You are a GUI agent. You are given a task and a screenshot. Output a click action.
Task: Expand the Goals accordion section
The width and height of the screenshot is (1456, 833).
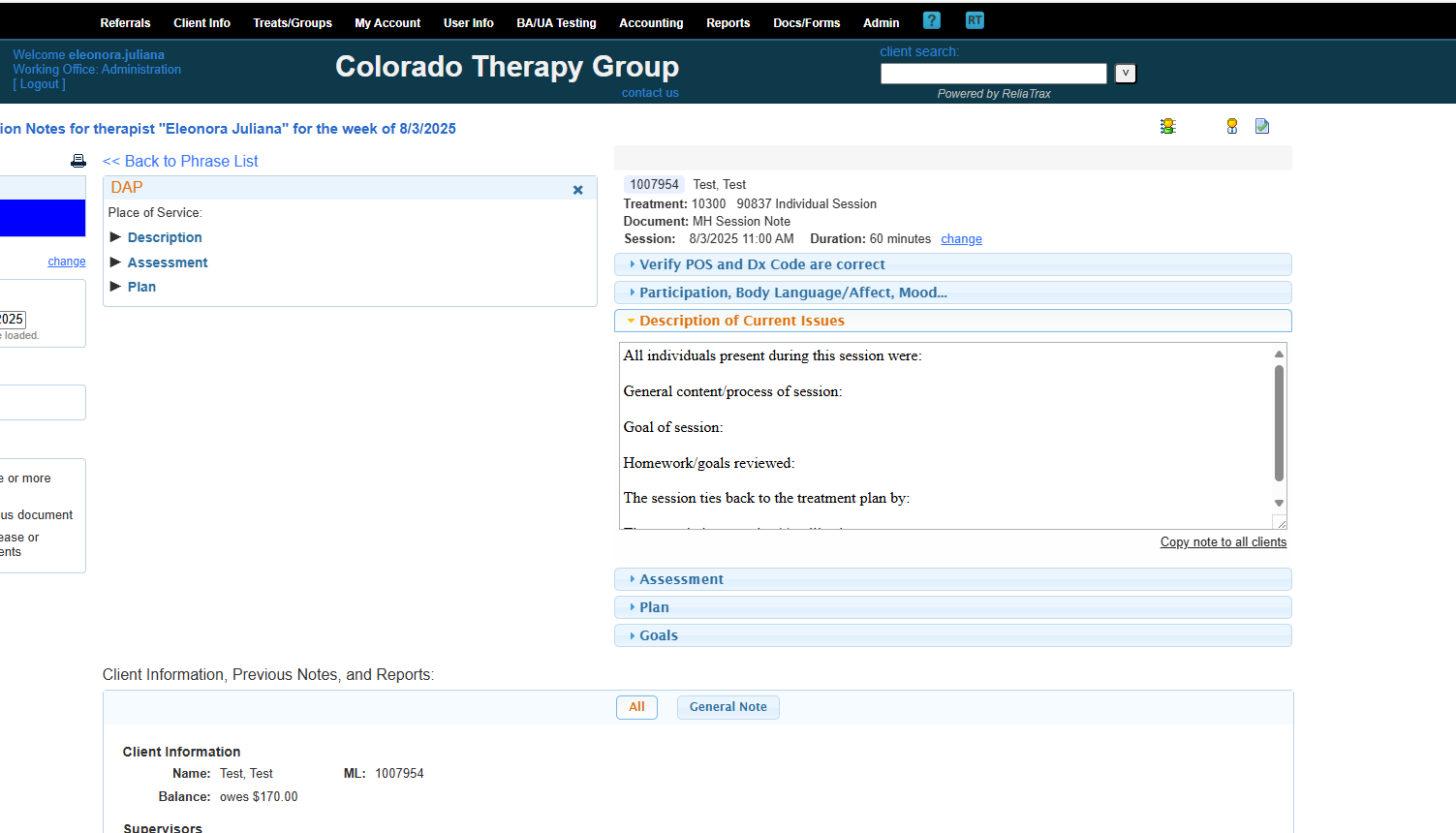pos(659,635)
